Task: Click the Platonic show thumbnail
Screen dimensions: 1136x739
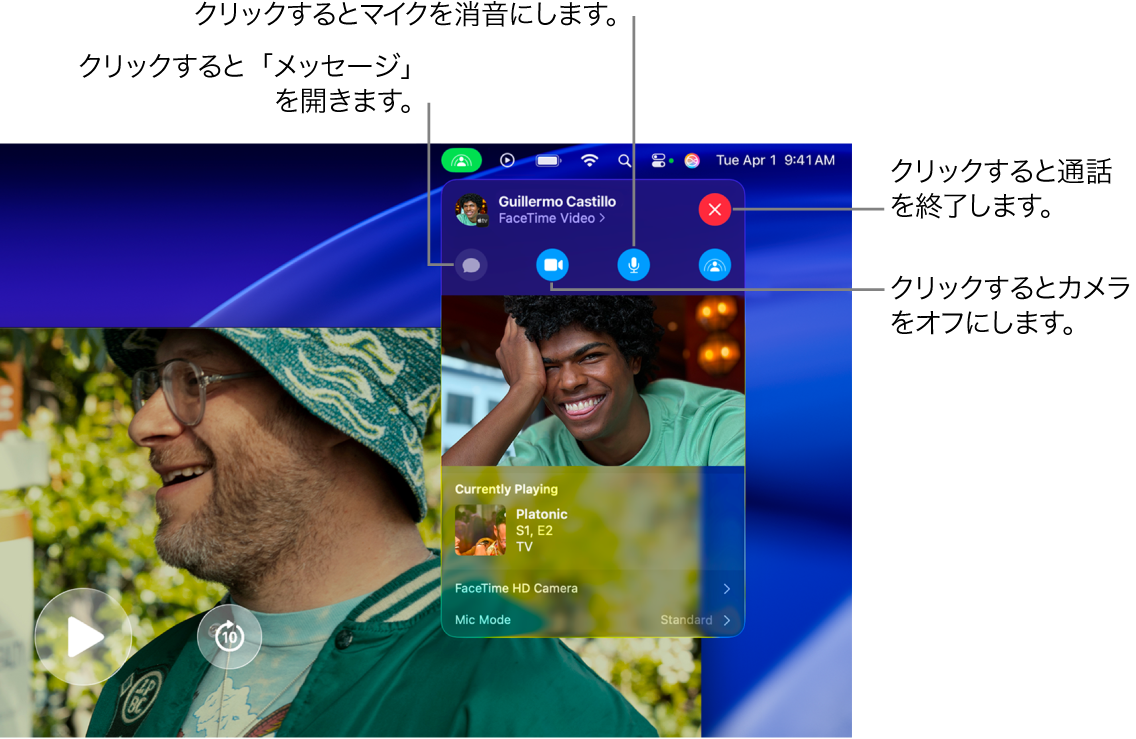Action: [x=480, y=530]
